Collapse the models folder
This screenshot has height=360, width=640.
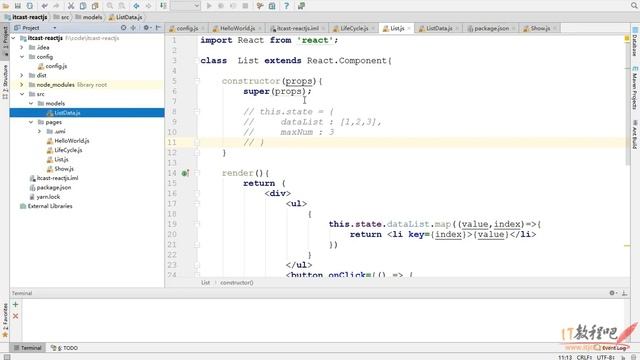click(31, 103)
